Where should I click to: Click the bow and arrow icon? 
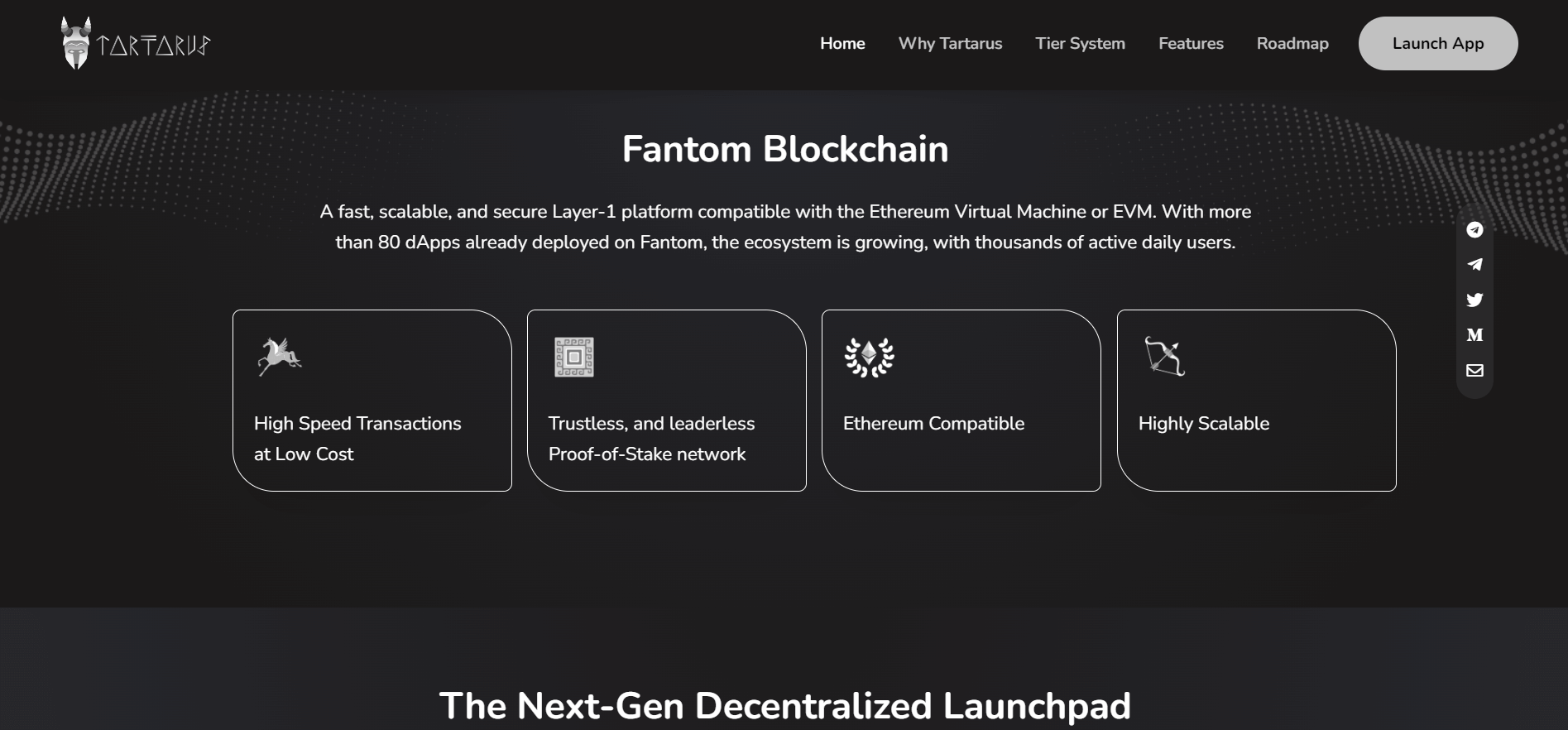(1164, 357)
